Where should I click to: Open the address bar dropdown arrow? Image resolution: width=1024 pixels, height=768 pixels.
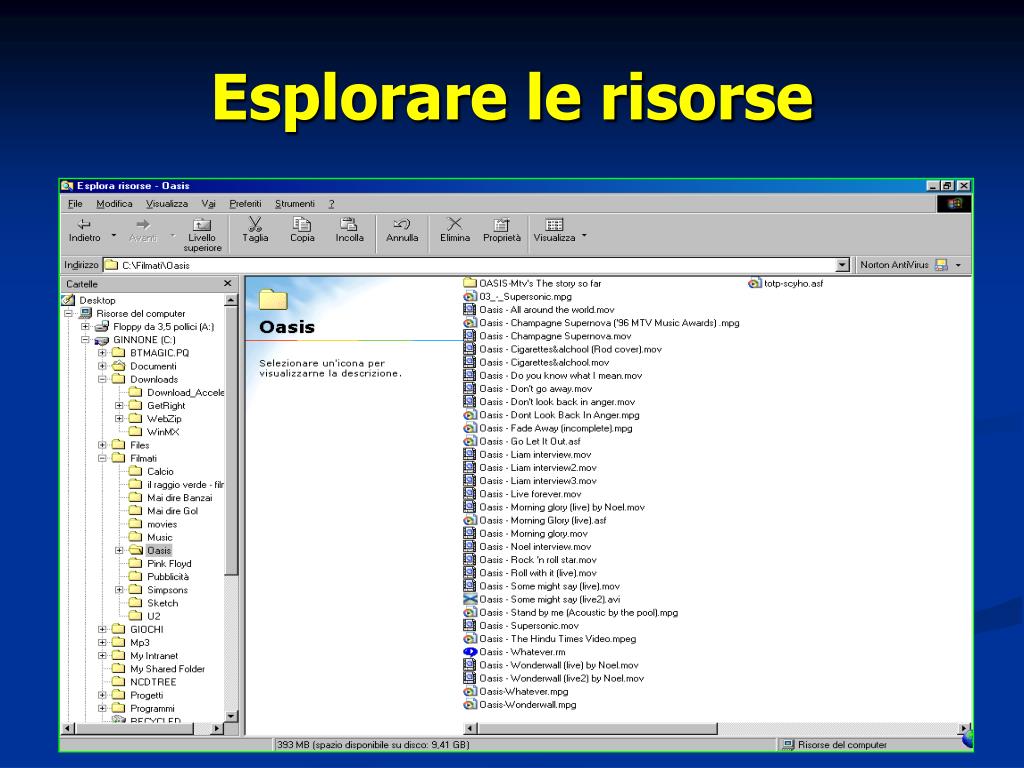842,265
